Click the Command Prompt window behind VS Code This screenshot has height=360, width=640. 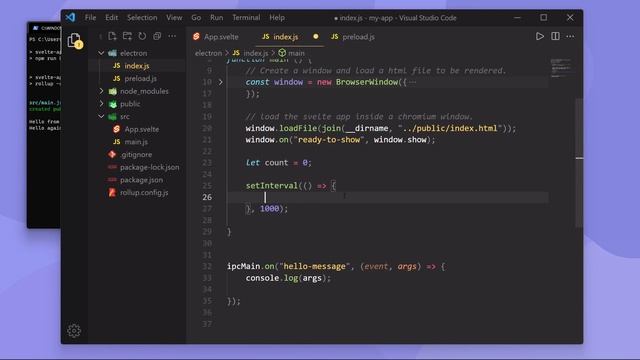pos(44,163)
